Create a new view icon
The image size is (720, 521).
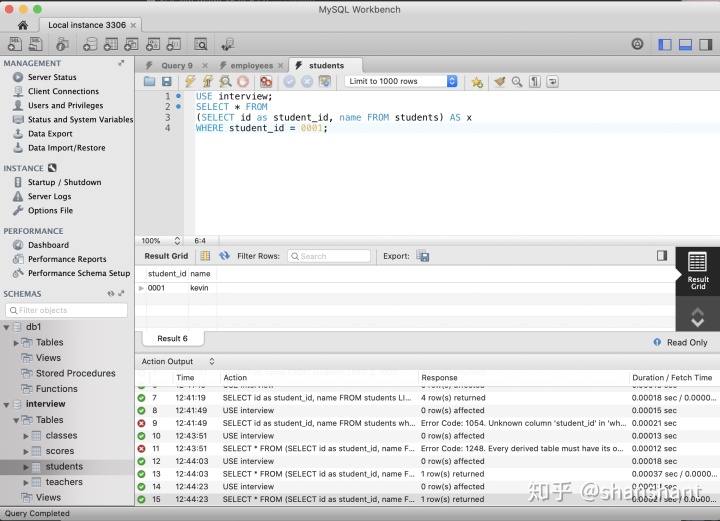[x=131, y=44]
